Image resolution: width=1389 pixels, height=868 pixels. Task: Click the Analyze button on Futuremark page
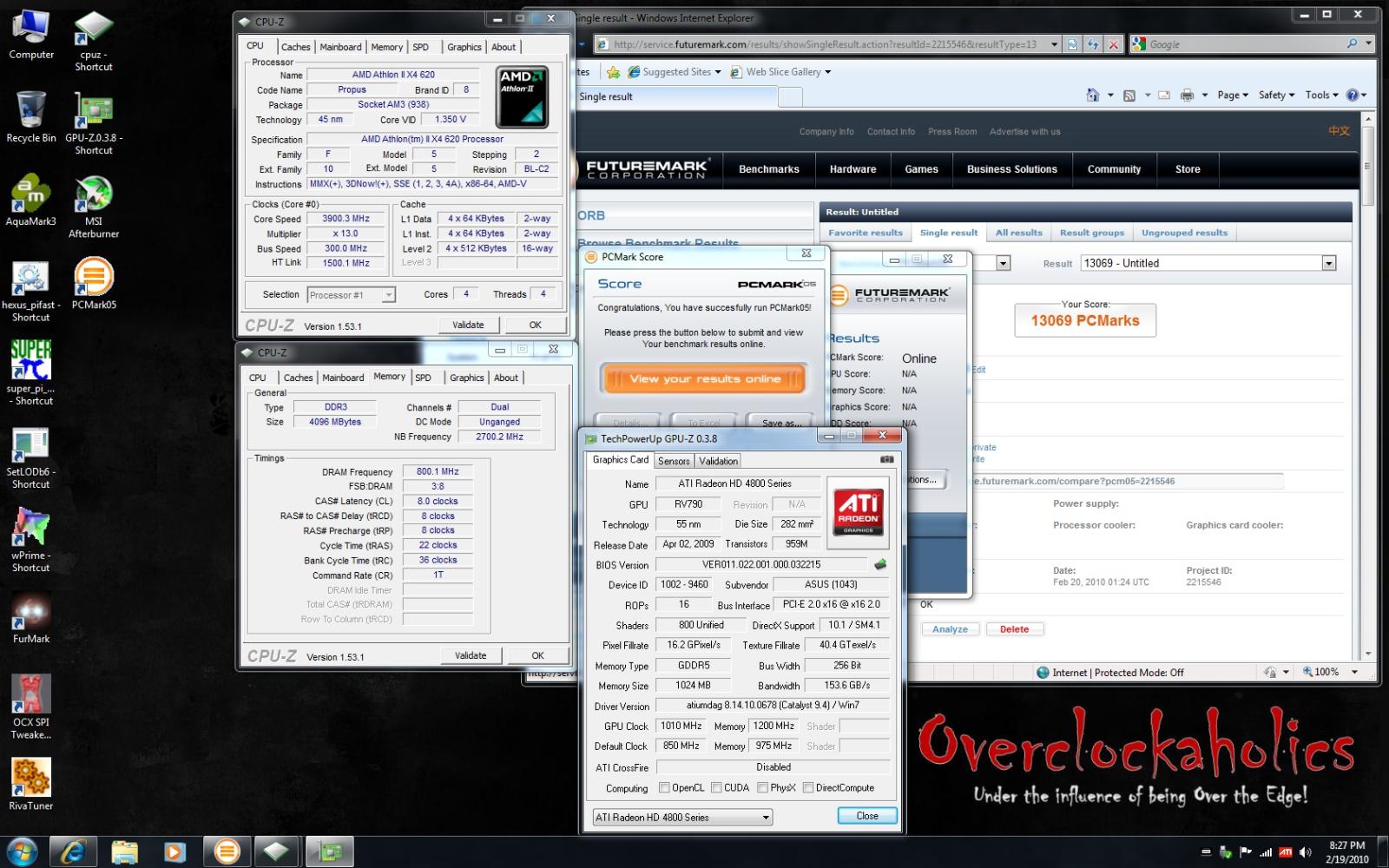coord(950,629)
